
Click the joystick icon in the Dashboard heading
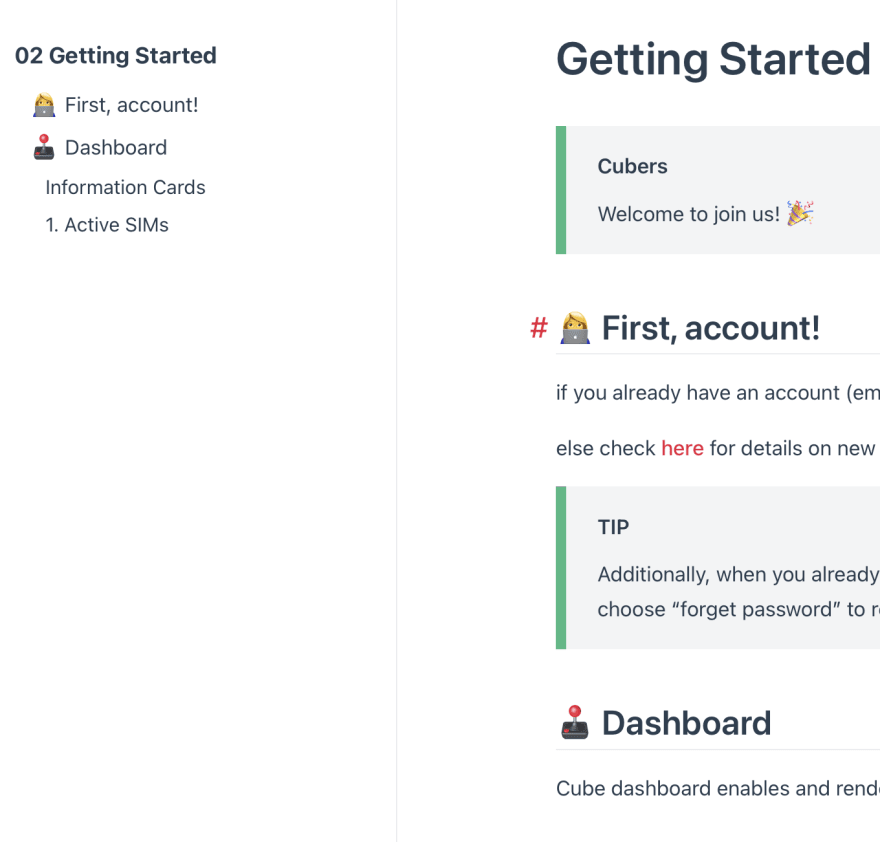coord(573,722)
